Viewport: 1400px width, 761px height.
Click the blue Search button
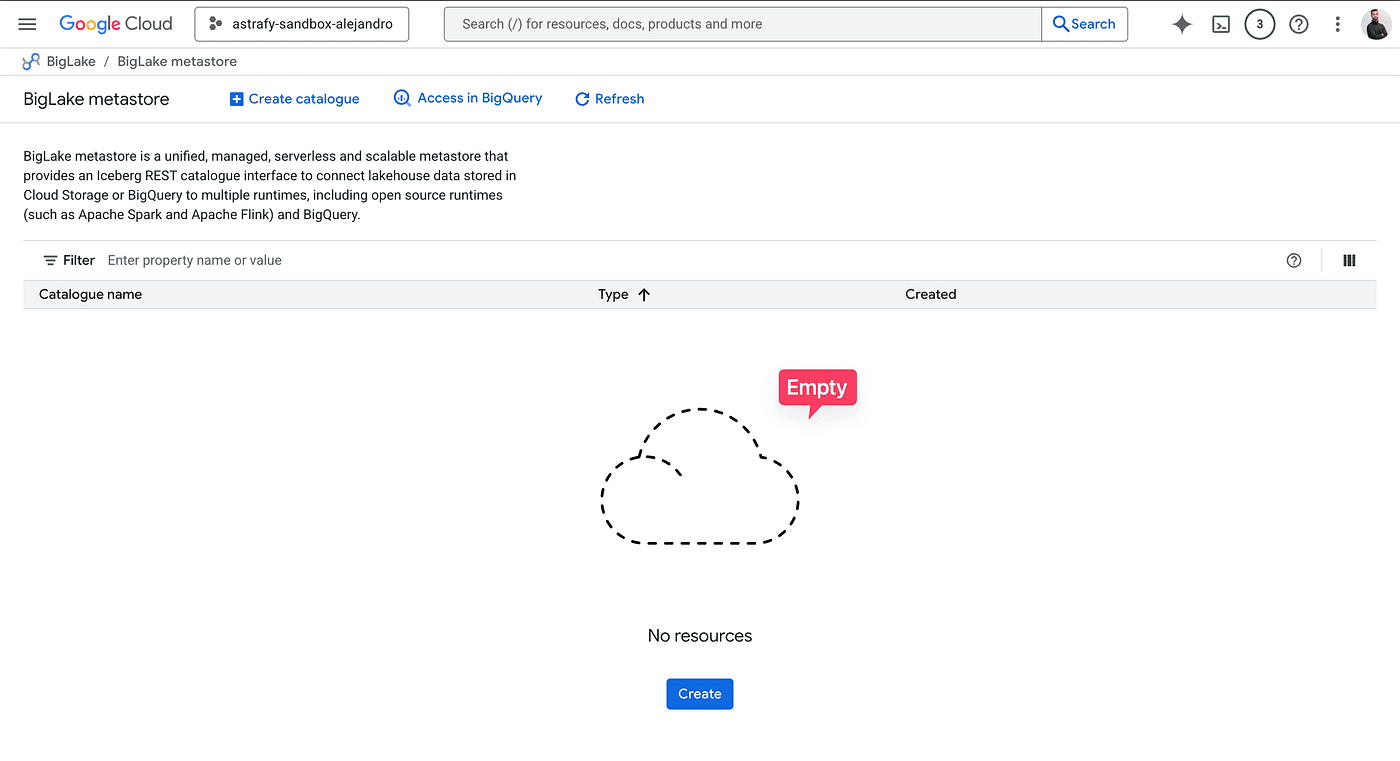click(x=1084, y=24)
